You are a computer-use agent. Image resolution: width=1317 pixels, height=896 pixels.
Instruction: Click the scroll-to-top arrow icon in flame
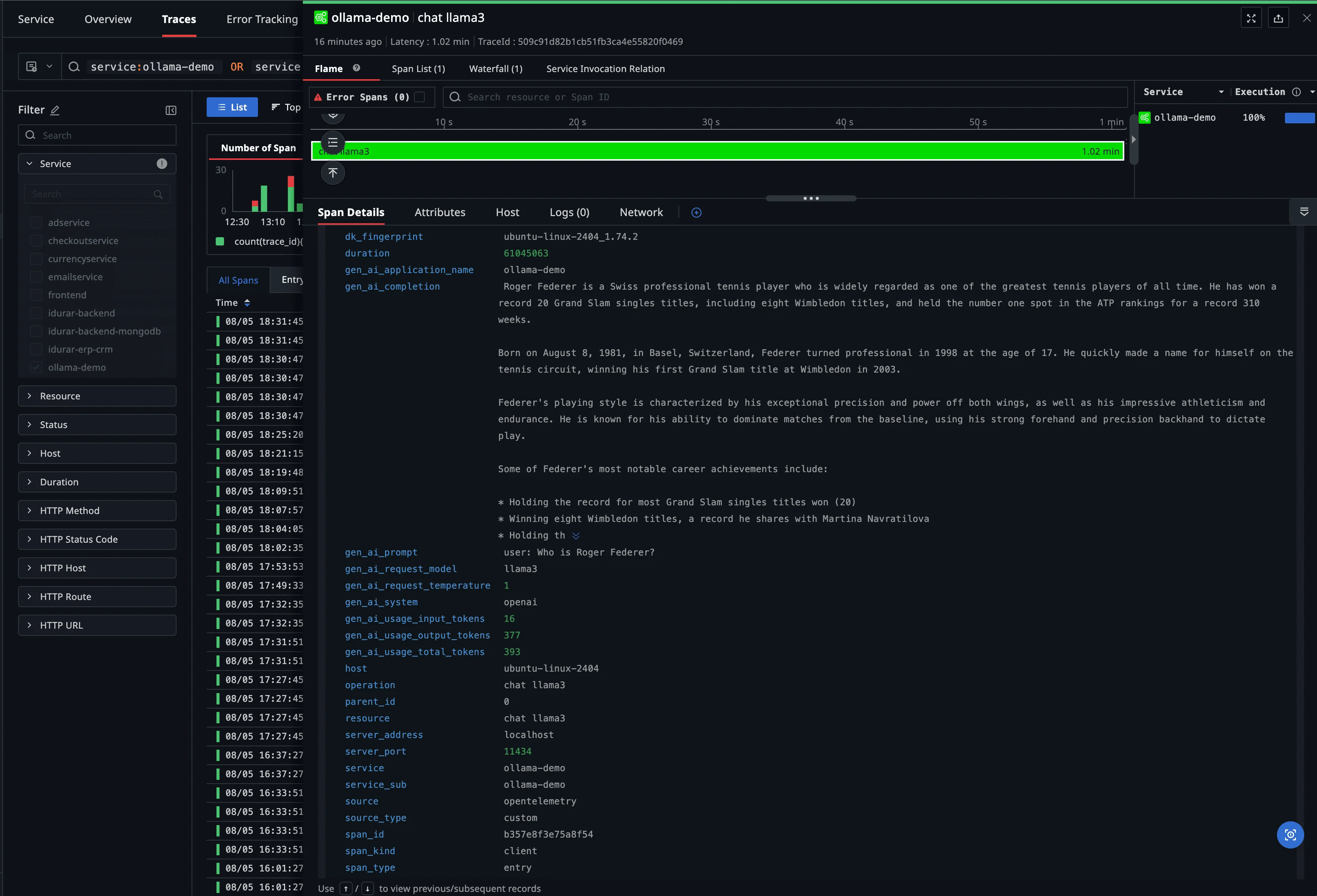pyautogui.click(x=333, y=172)
